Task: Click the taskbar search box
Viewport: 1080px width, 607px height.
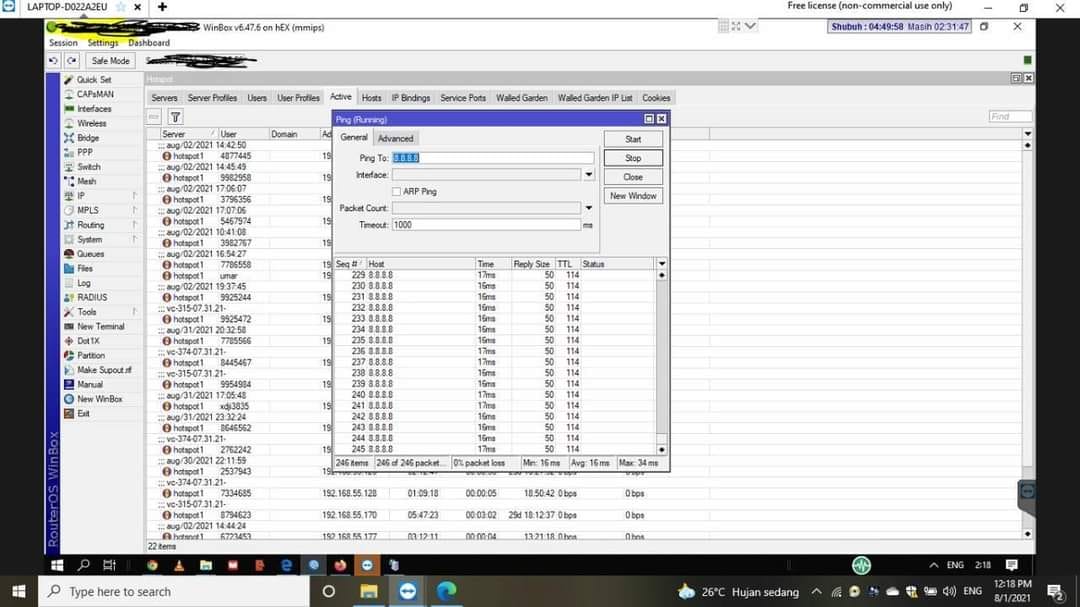Action: coord(174,591)
